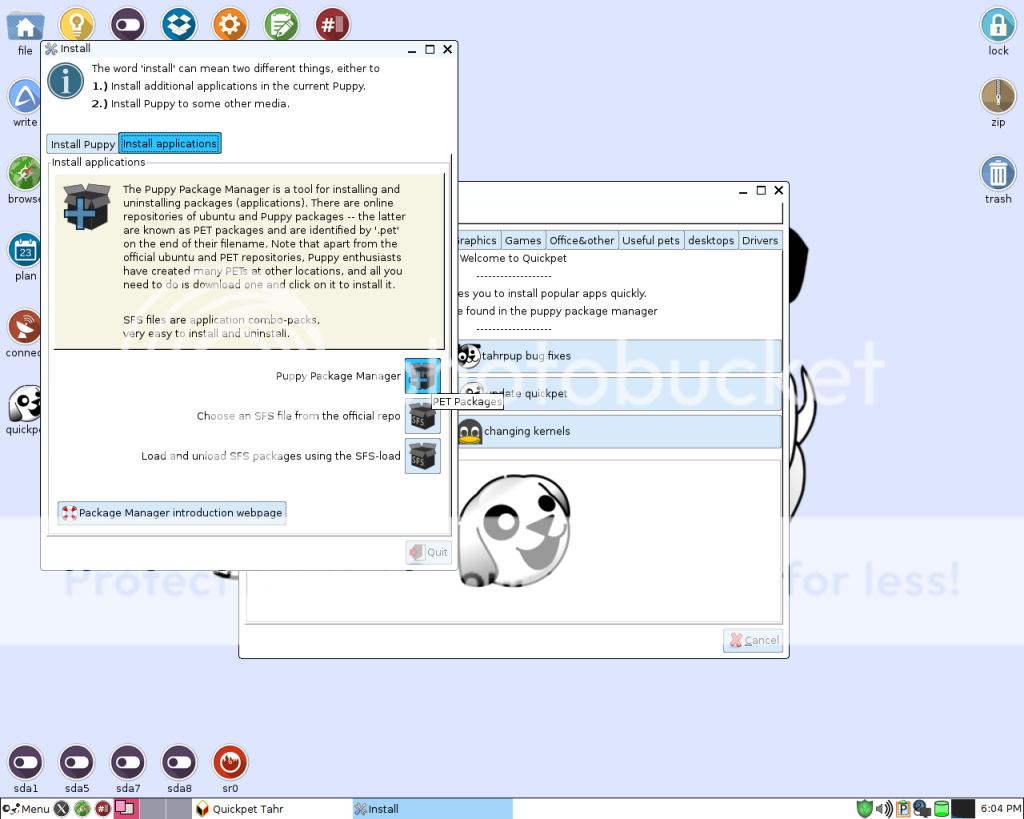Click Cancel in the Quickpet window
The height and width of the screenshot is (819, 1024).
coord(753,640)
